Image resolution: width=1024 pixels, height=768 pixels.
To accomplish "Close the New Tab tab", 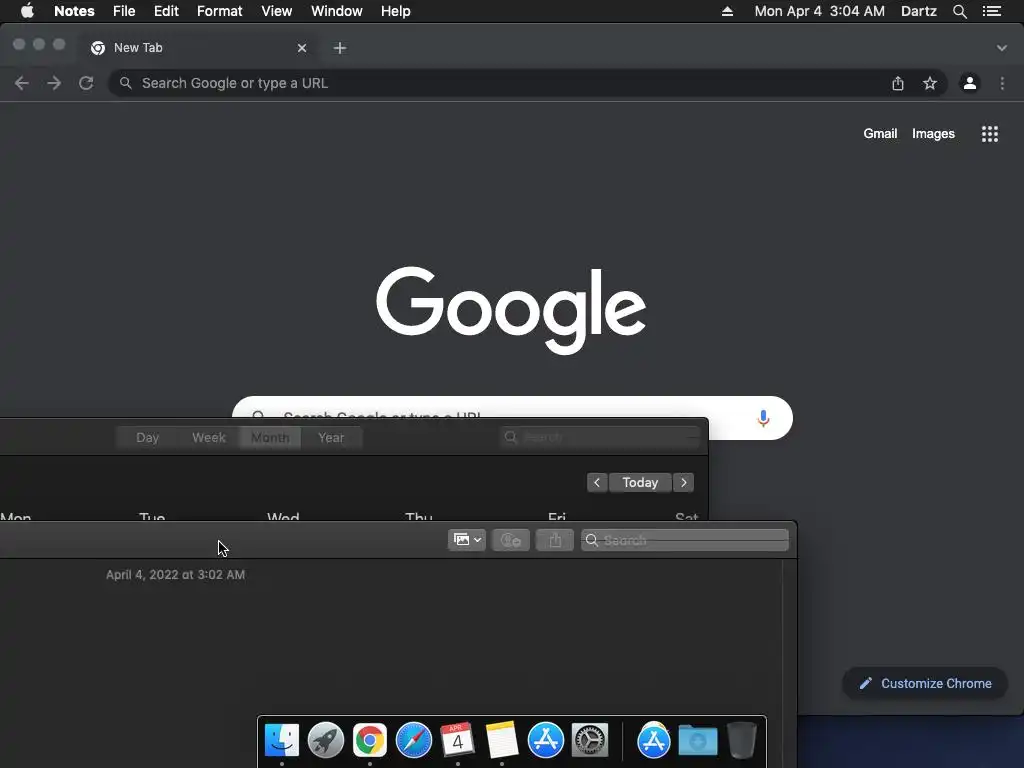I will [302, 48].
